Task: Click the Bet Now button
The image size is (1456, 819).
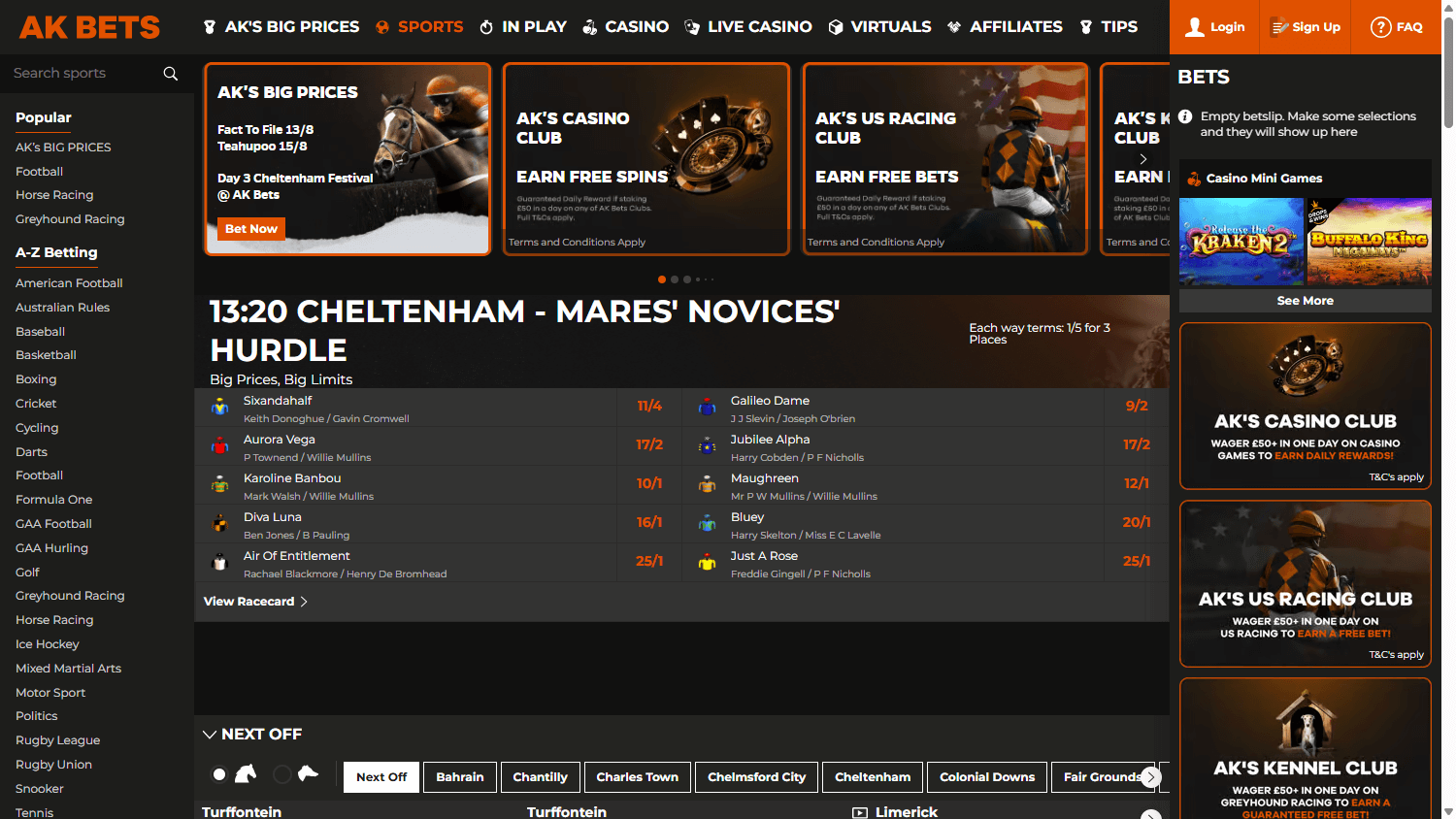Action: [x=250, y=229]
